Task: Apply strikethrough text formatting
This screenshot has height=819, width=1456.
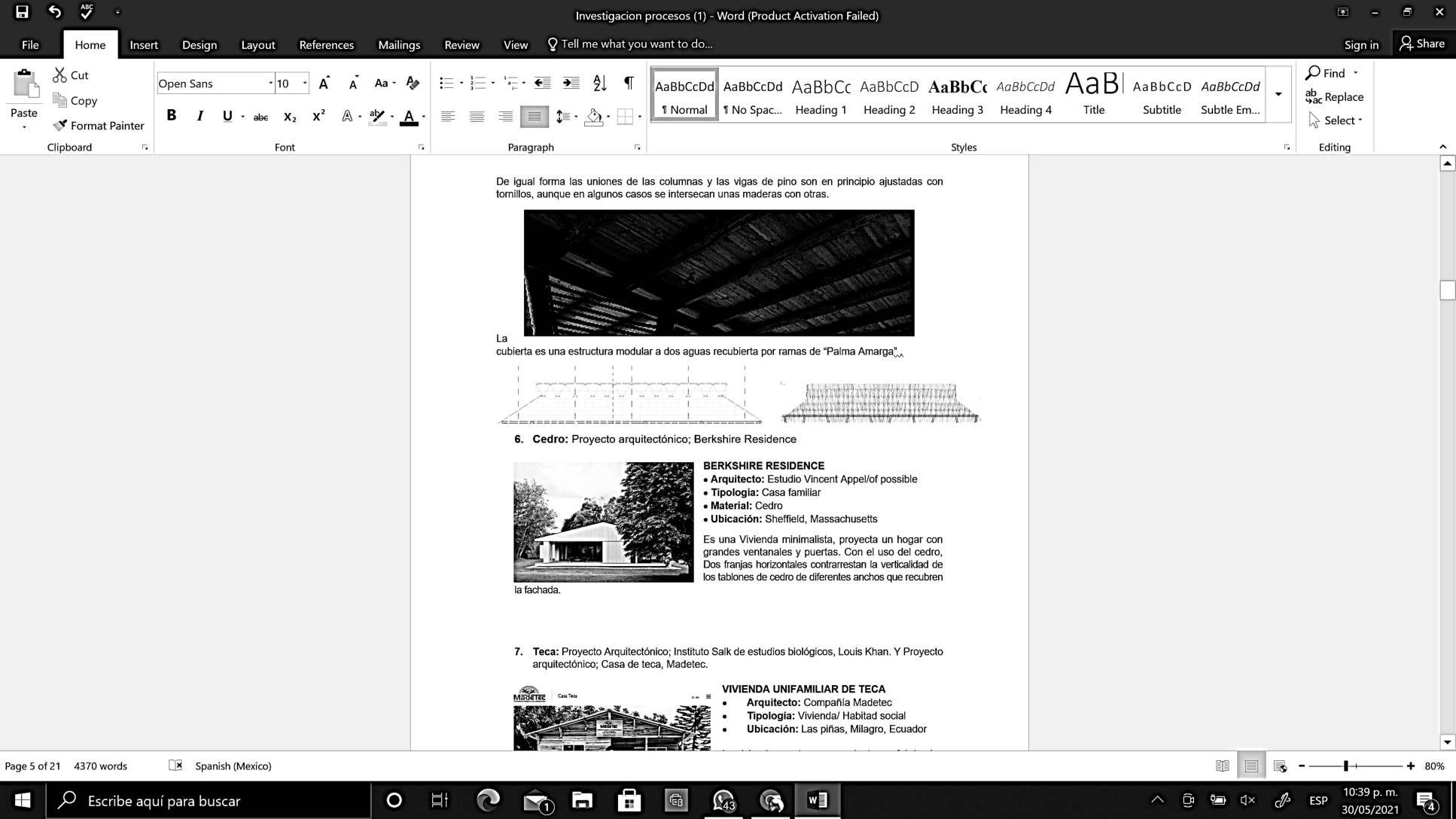Action: click(x=260, y=117)
